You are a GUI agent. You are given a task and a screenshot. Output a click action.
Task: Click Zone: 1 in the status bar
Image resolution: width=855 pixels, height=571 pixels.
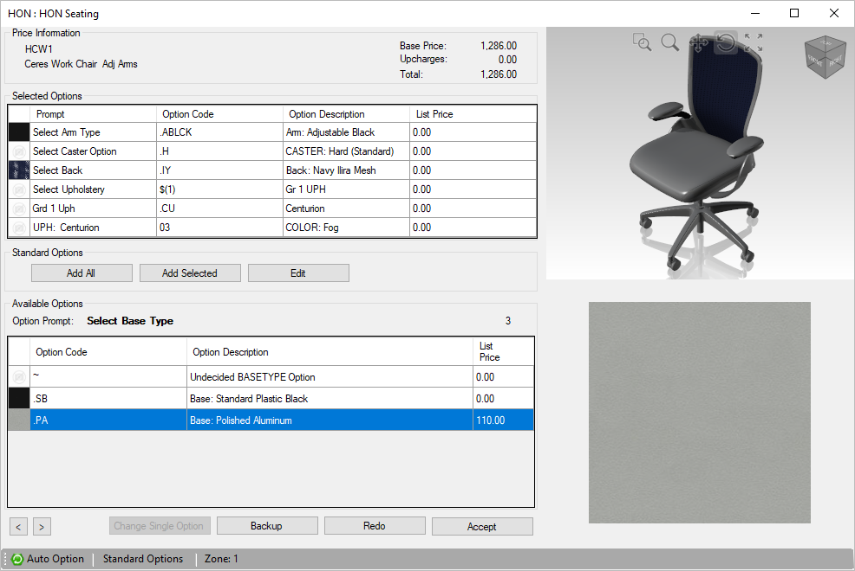221,559
